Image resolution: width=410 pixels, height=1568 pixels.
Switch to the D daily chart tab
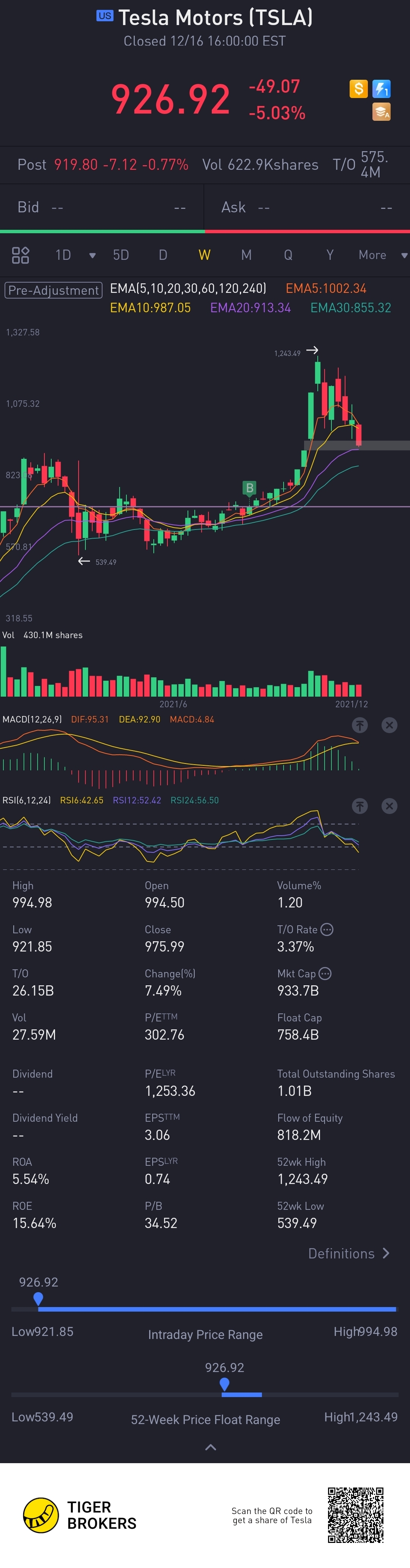pos(163,255)
